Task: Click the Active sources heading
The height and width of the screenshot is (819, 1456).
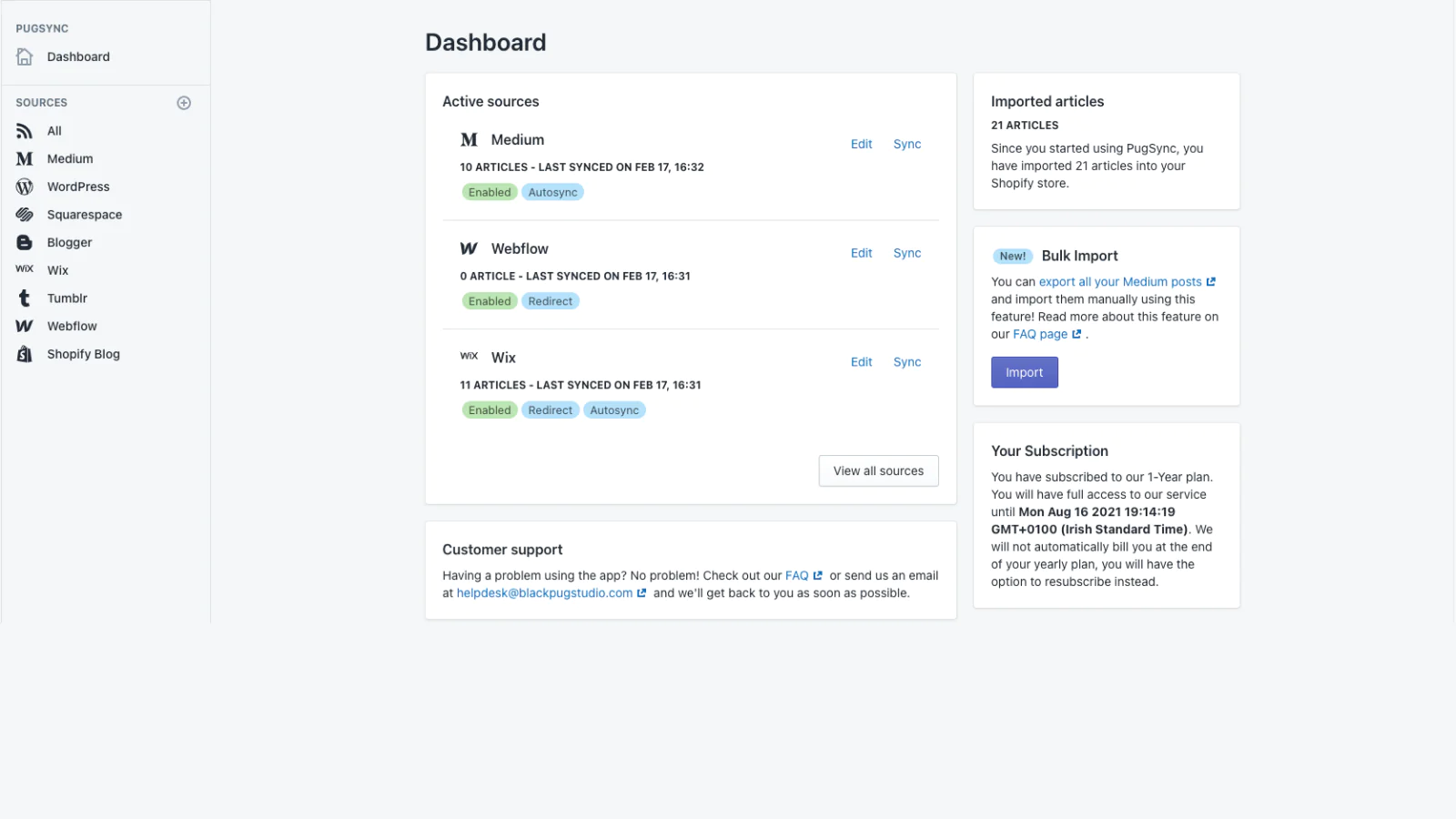Action: [x=490, y=102]
